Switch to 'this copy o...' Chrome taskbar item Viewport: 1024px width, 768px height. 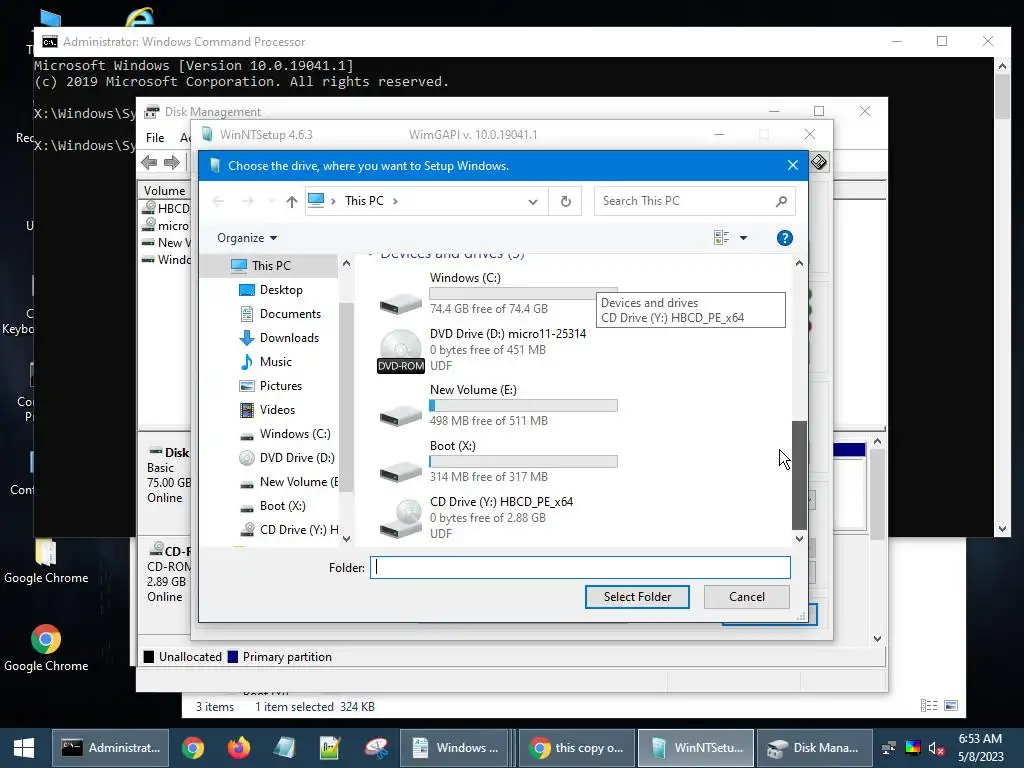pyautogui.click(x=577, y=748)
